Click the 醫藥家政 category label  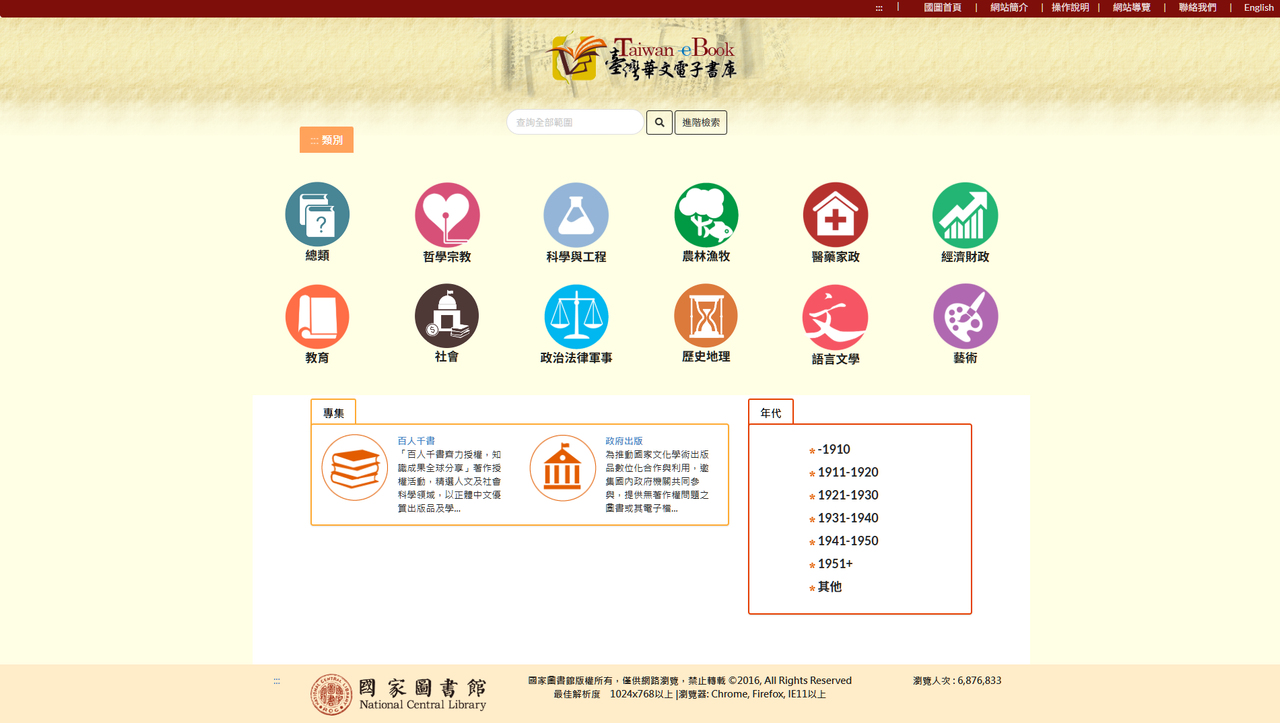click(x=835, y=257)
